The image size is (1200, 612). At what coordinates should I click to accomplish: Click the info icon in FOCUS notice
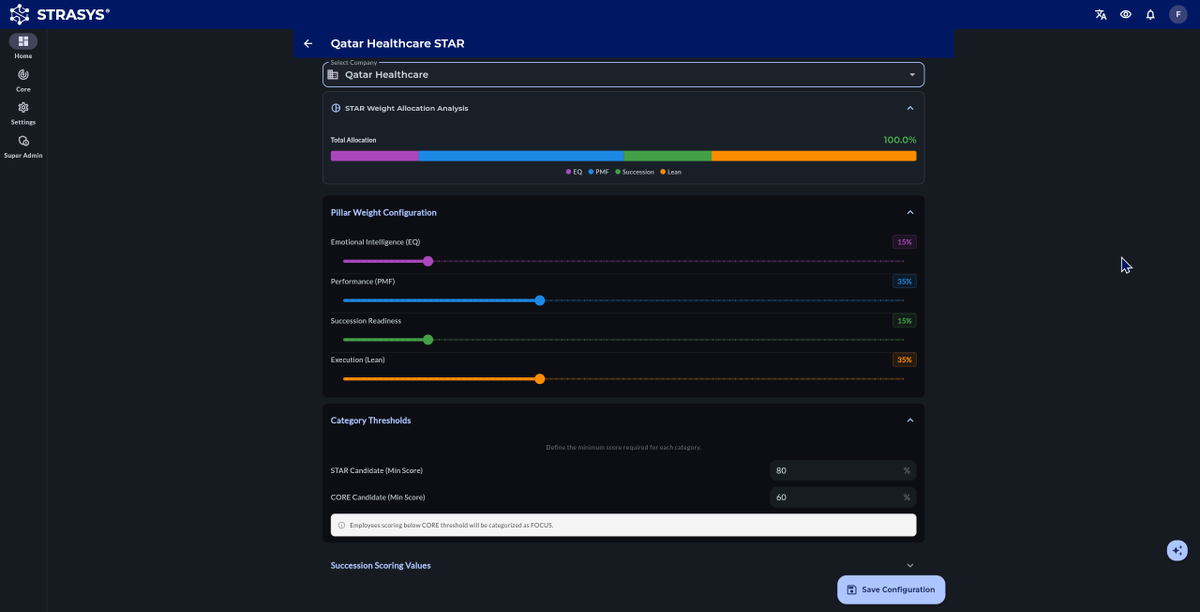[x=341, y=525]
